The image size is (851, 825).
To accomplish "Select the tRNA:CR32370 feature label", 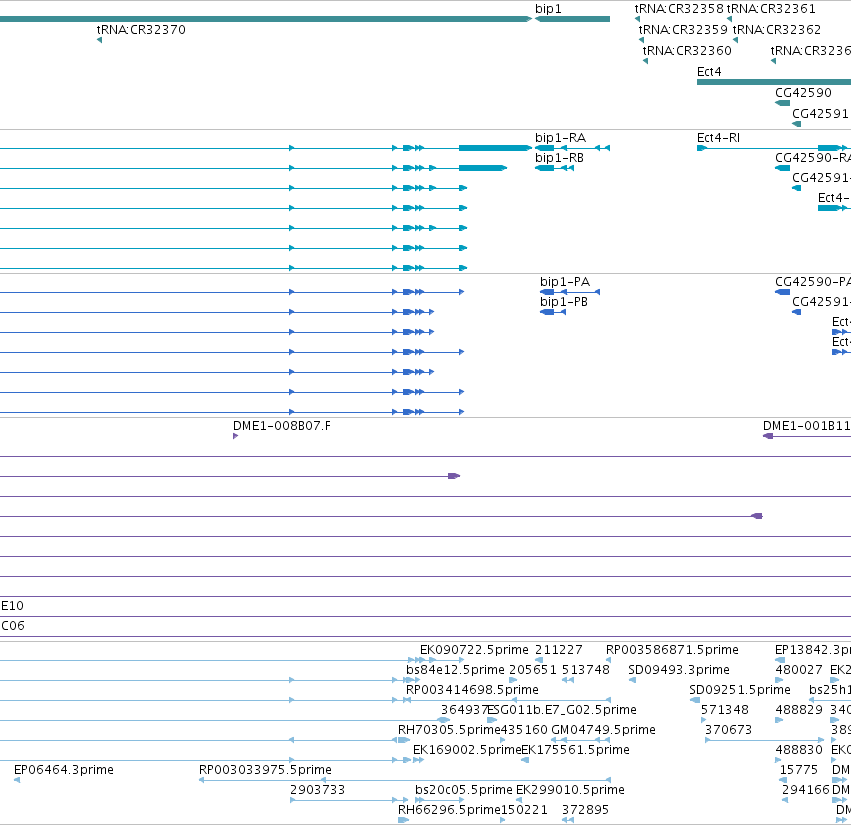I will [x=141, y=29].
